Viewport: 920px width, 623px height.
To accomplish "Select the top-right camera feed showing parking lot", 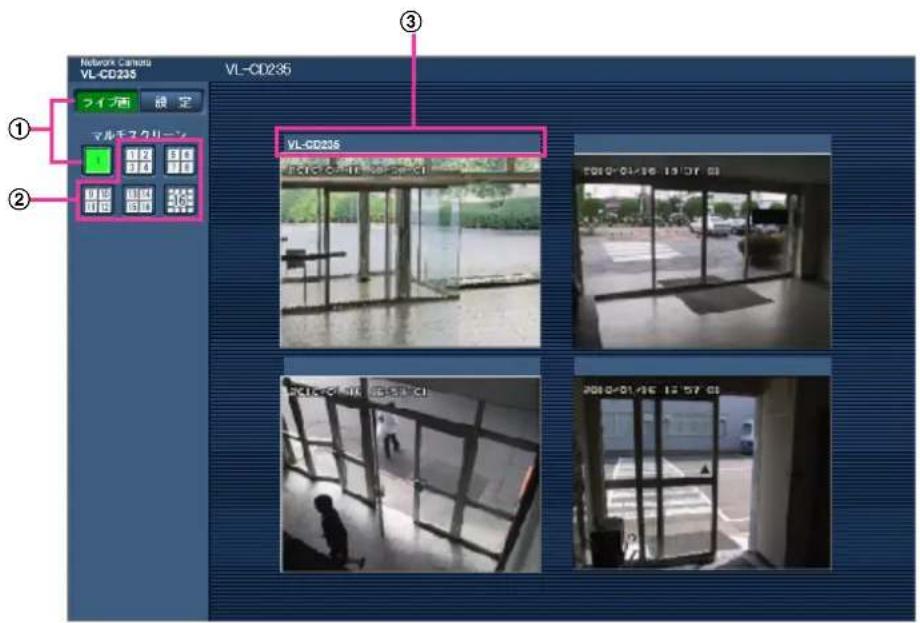I will click(x=702, y=251).
